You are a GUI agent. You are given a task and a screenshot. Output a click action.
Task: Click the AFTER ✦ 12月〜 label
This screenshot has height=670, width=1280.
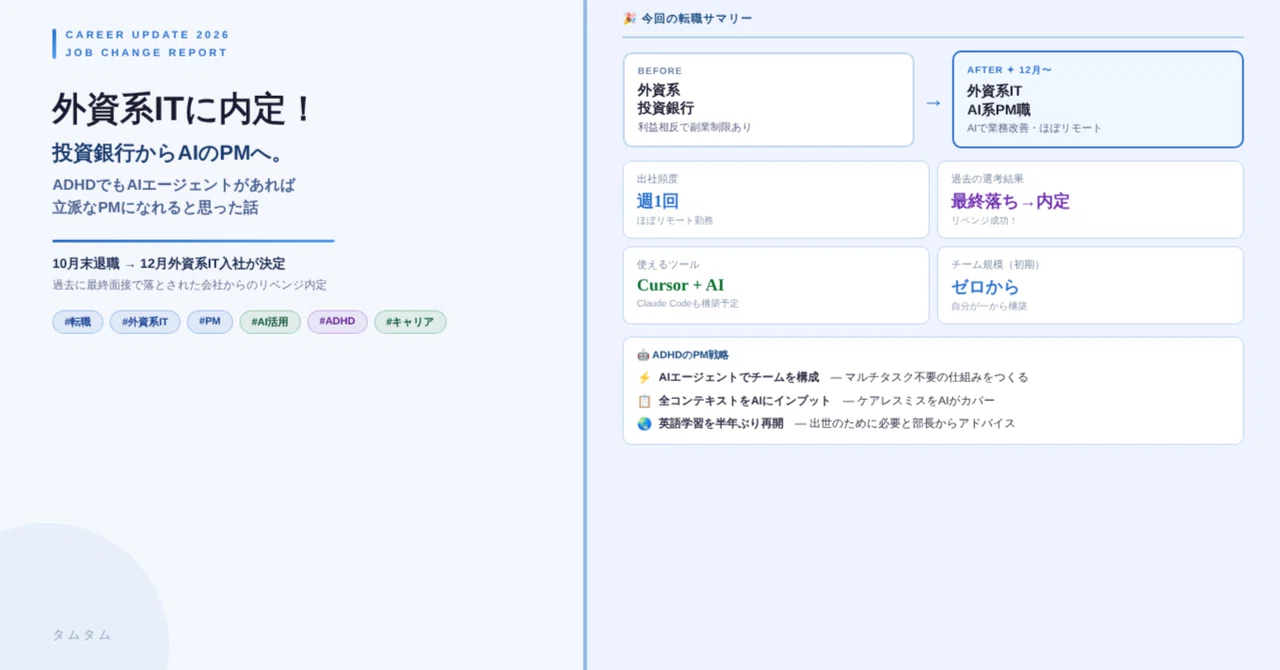(1009, 70)
